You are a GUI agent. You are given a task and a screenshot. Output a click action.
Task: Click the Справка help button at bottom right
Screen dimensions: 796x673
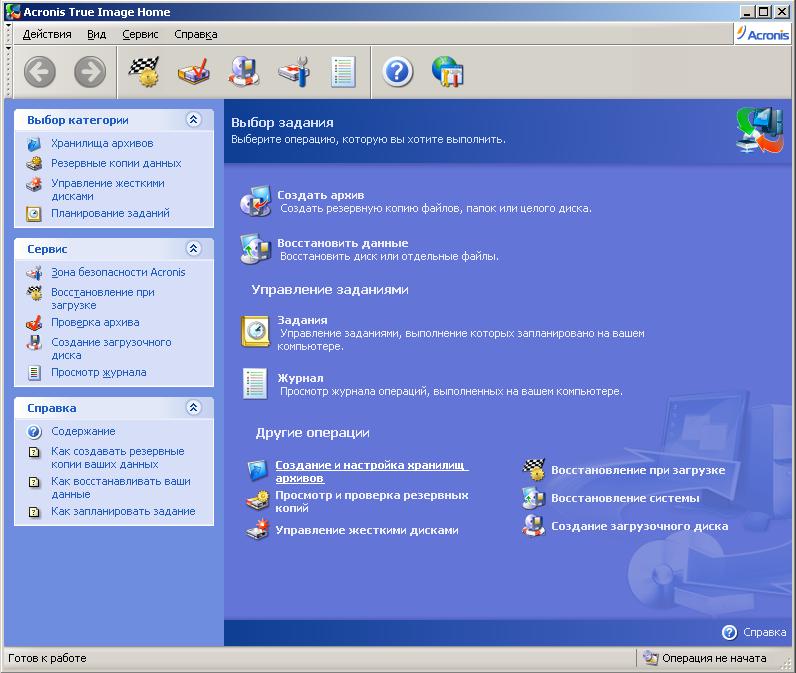(x=754, y=632)
